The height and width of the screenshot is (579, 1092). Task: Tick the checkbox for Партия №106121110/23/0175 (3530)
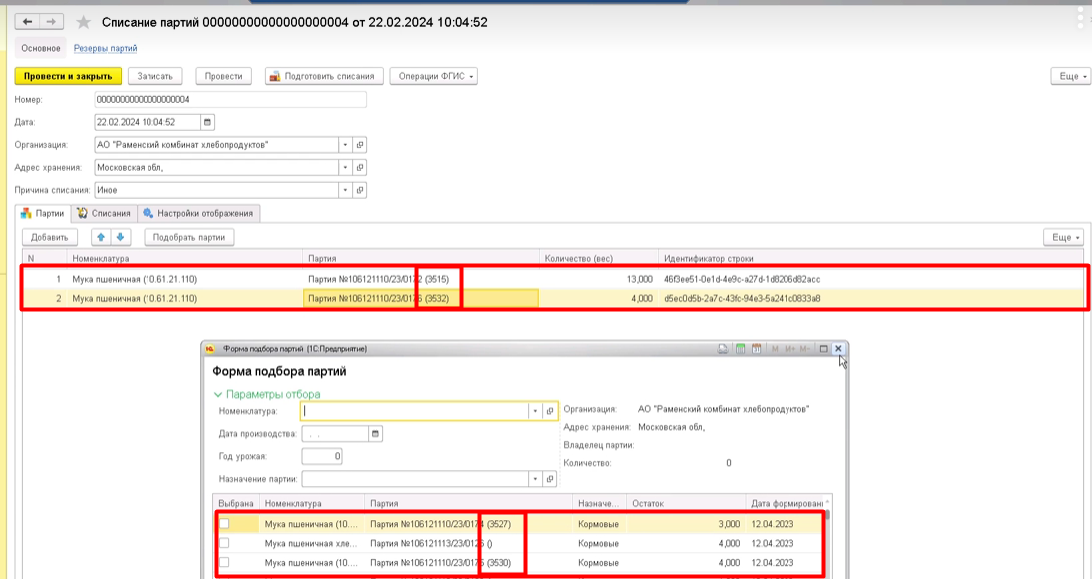coord(224,562)
